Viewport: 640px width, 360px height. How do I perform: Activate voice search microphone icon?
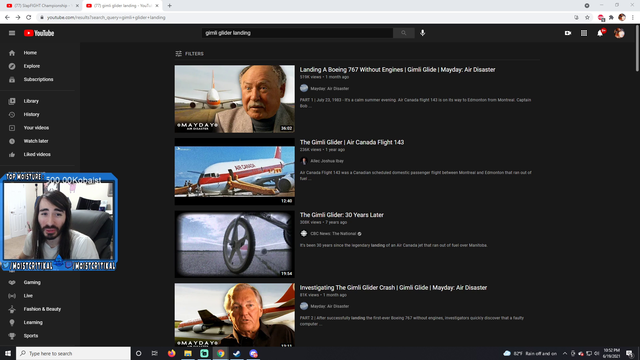coord(422,33)
